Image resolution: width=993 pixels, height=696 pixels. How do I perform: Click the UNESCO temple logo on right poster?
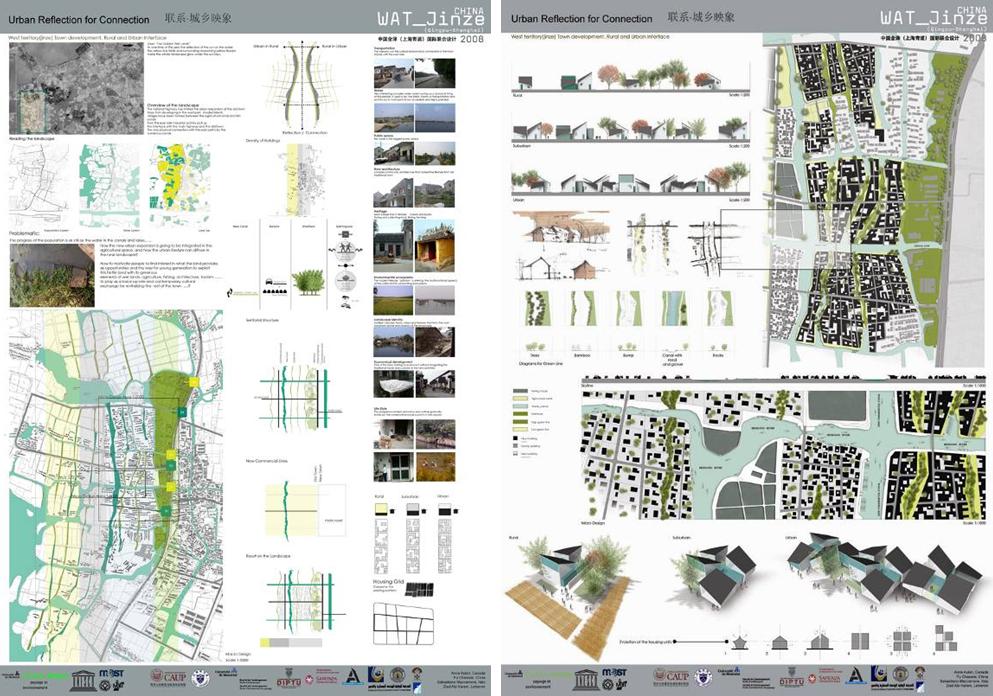(x=586, y=680)
